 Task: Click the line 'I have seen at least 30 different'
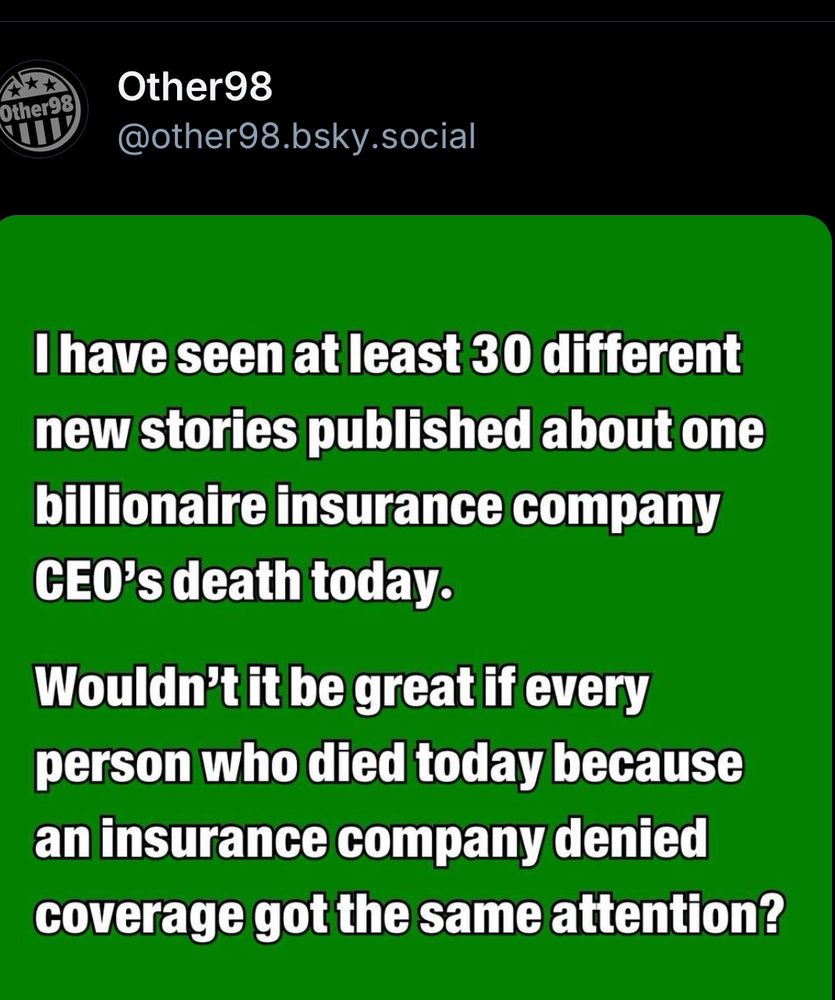[388, 353]
